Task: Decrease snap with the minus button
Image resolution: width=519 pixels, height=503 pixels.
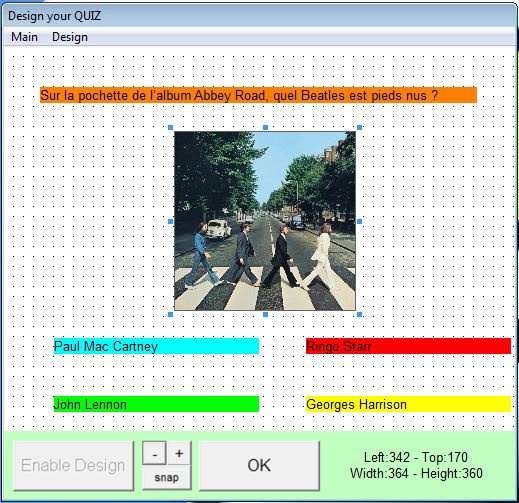Action: click(x=155, y=453)
